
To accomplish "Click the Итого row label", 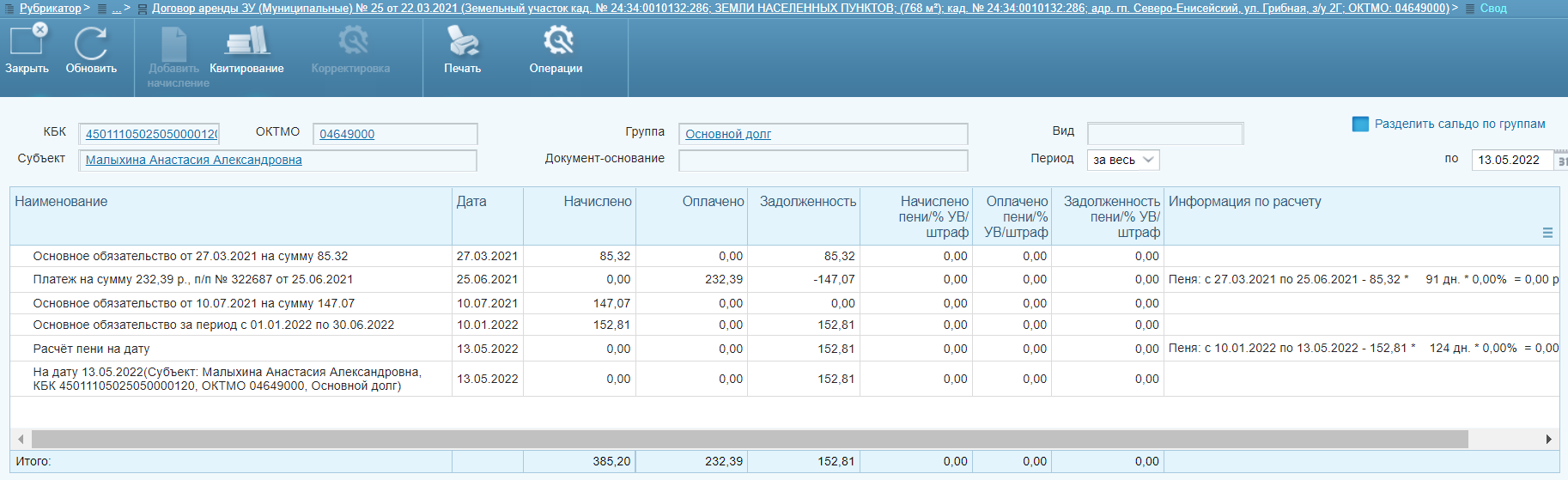I will [33, 461].
